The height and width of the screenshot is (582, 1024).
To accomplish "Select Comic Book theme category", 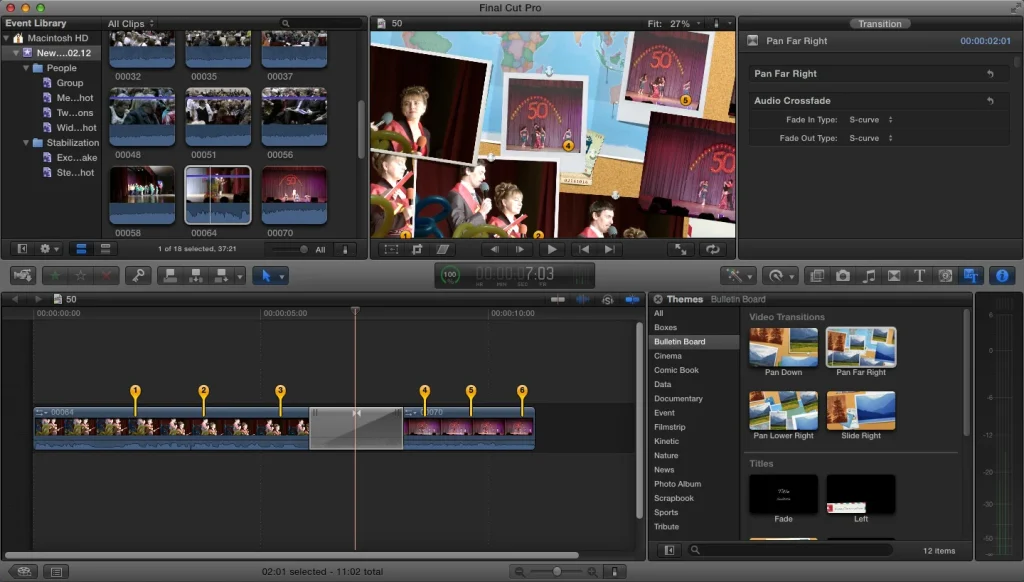I will click(x=677, y=370).
